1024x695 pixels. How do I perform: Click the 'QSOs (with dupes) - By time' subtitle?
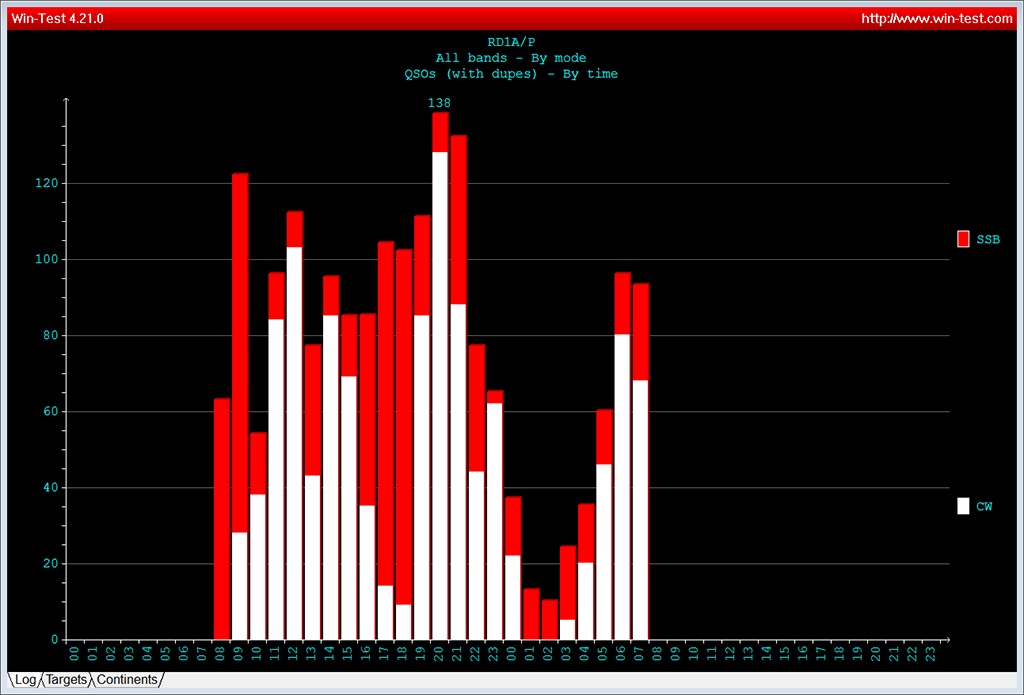511,74
